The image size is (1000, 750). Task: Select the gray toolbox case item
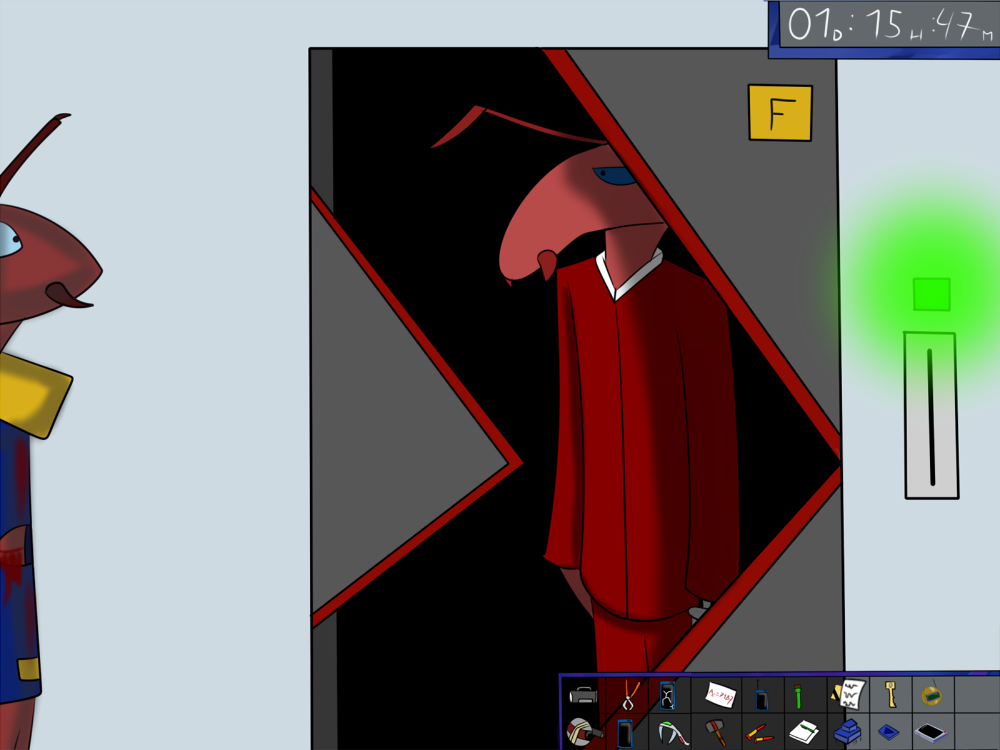tap(584, 694)
